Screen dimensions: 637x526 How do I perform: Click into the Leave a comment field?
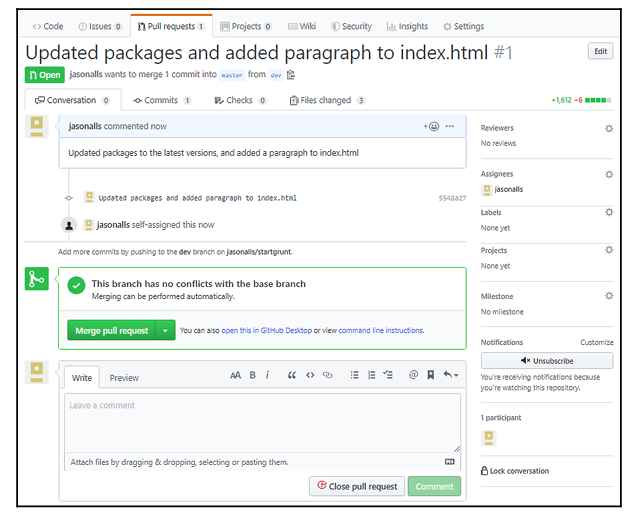point(262,422)
